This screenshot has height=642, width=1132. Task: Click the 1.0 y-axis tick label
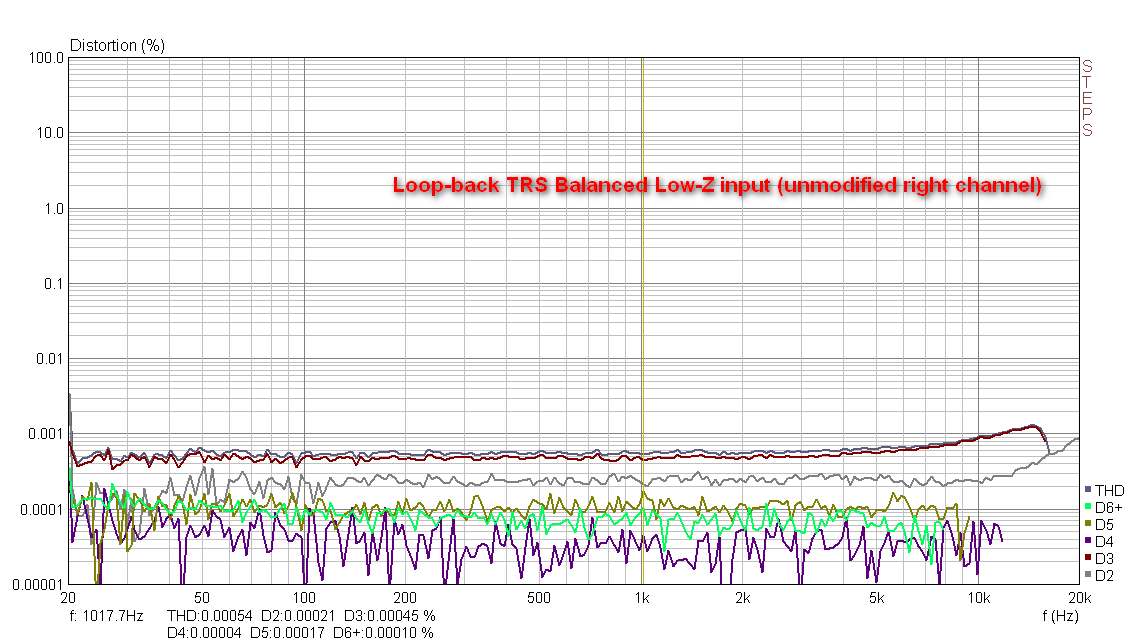pyautogui.click(x=54, y=209)
